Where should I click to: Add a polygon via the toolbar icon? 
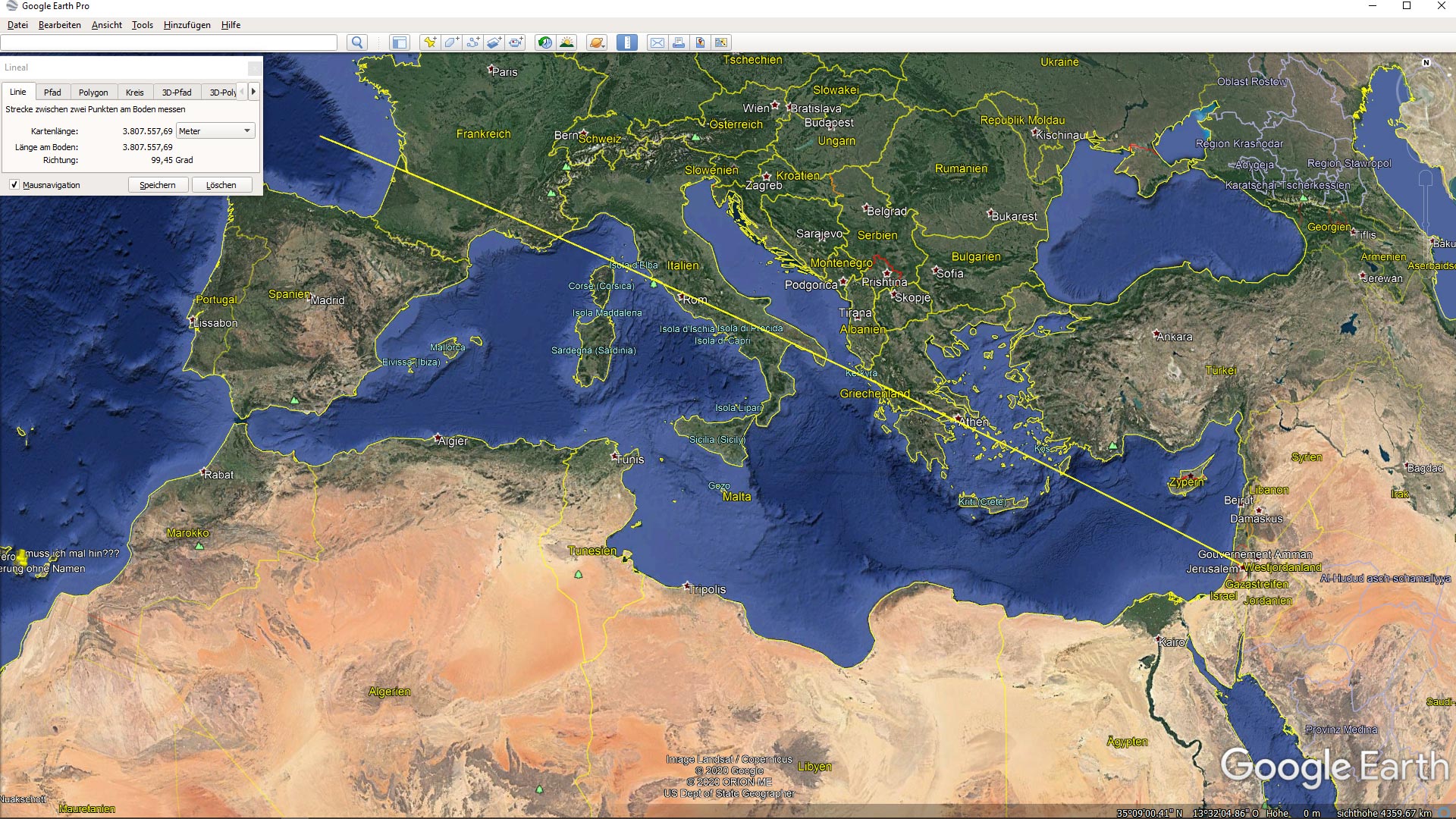point(451,42)
